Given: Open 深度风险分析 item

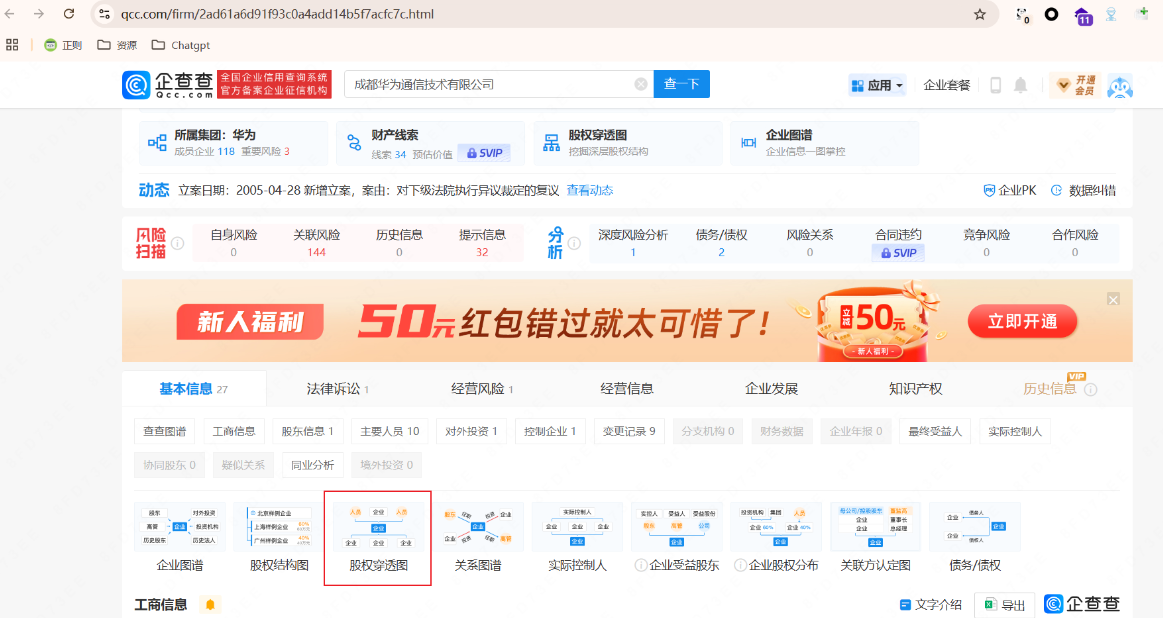Looking at the screenshot, I should coord(633,243).
